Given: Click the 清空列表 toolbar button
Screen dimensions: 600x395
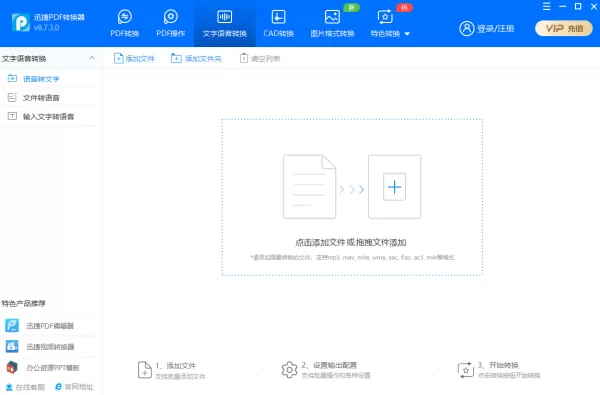Looking at the screenshot, I should (260, 58).
